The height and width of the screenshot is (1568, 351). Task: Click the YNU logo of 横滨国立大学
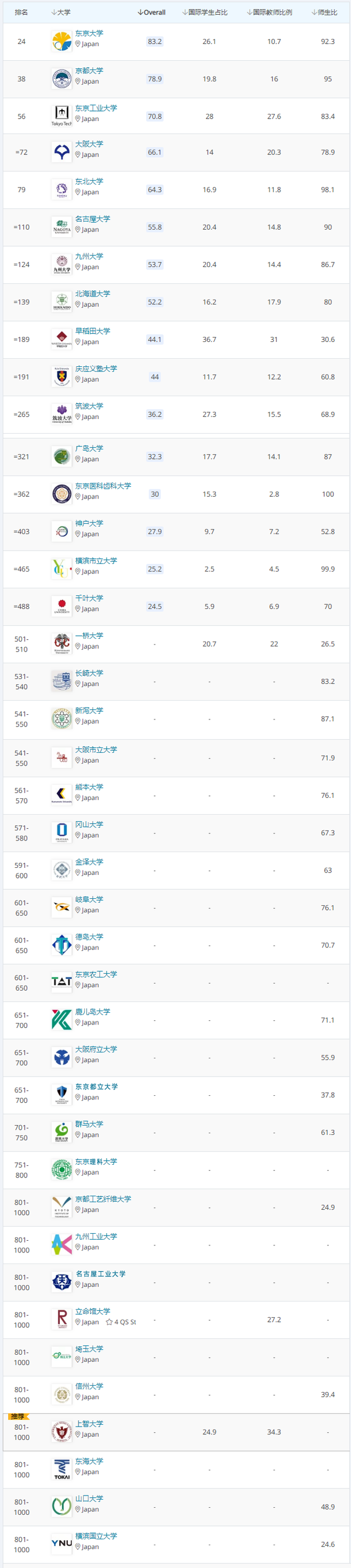point(61,1543)
